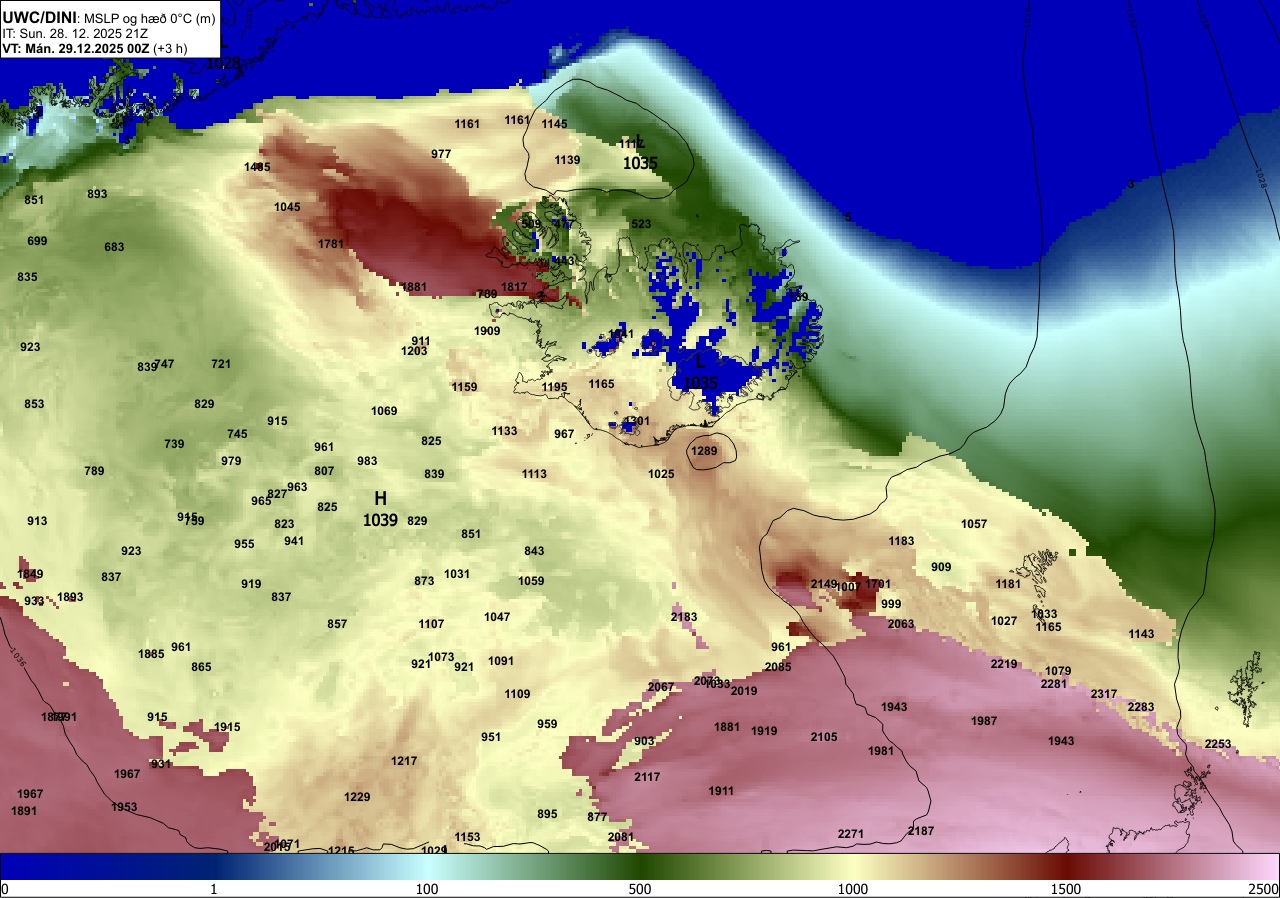Click the height value 1145
This screenshot has height=898, width=1280.
point(554,124)
